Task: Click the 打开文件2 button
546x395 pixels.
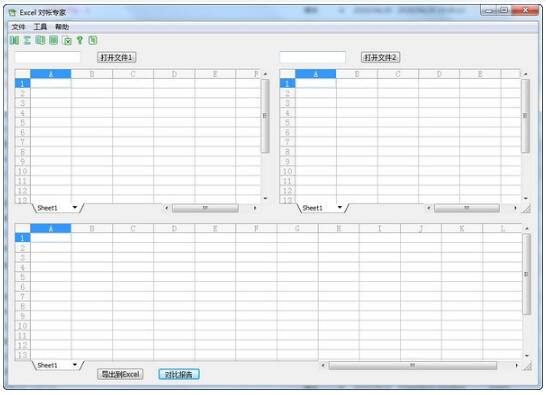Action: coord(380,57)
